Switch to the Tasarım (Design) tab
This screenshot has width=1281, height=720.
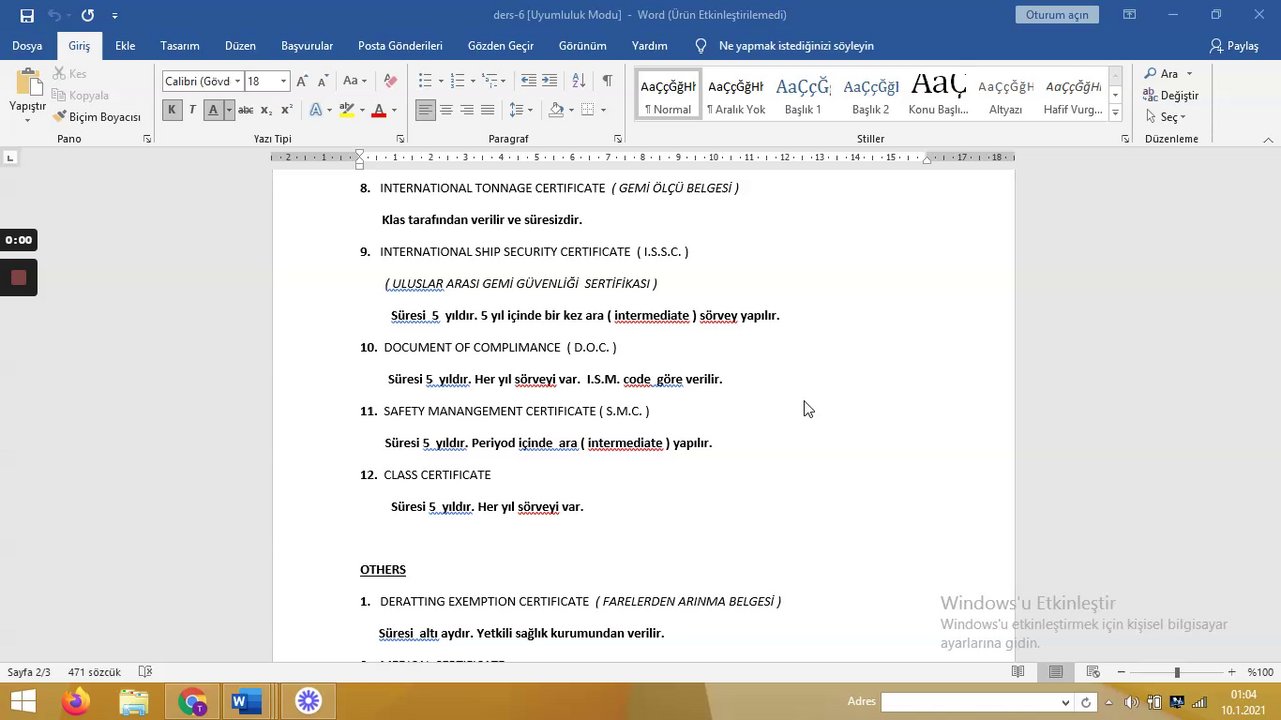180,46
